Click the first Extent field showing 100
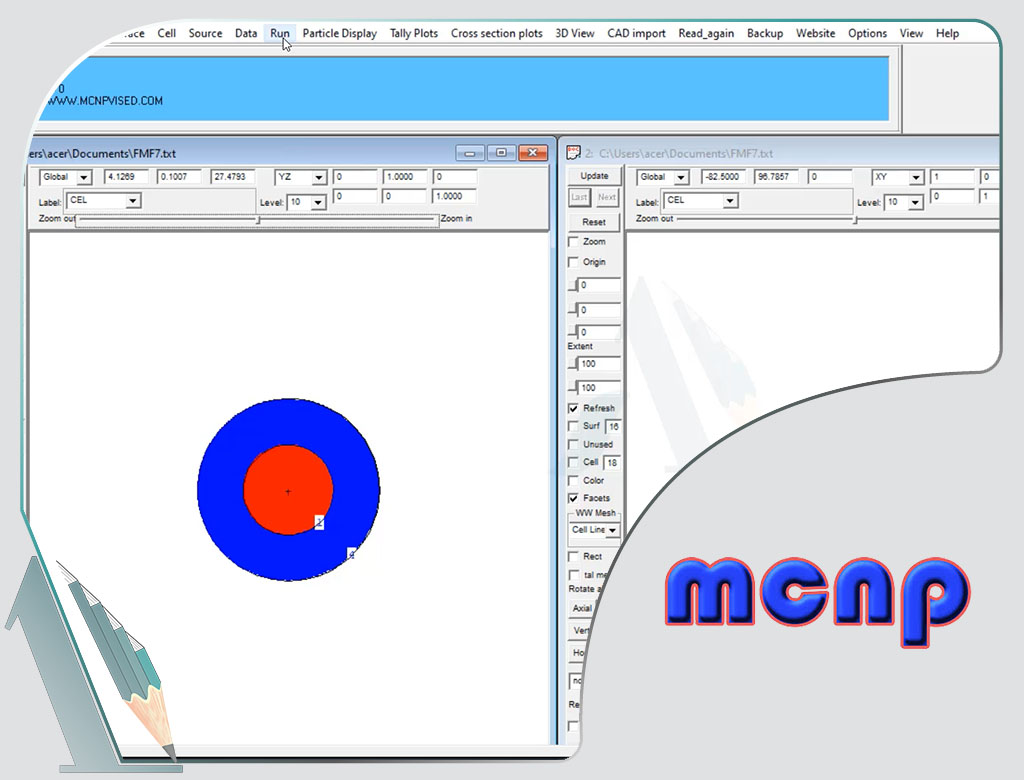The width and height of the screenshot is (1024, 780). coord(598,364)
